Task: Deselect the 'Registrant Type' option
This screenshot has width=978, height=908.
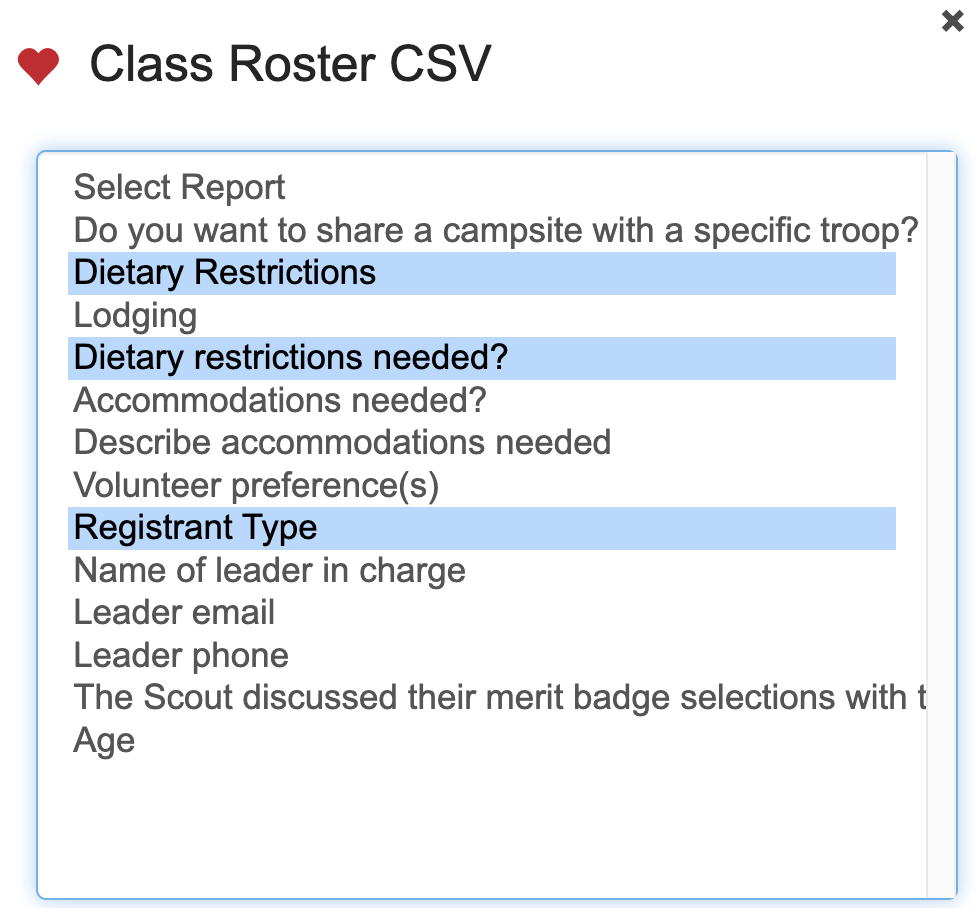Action: (196, 528)
